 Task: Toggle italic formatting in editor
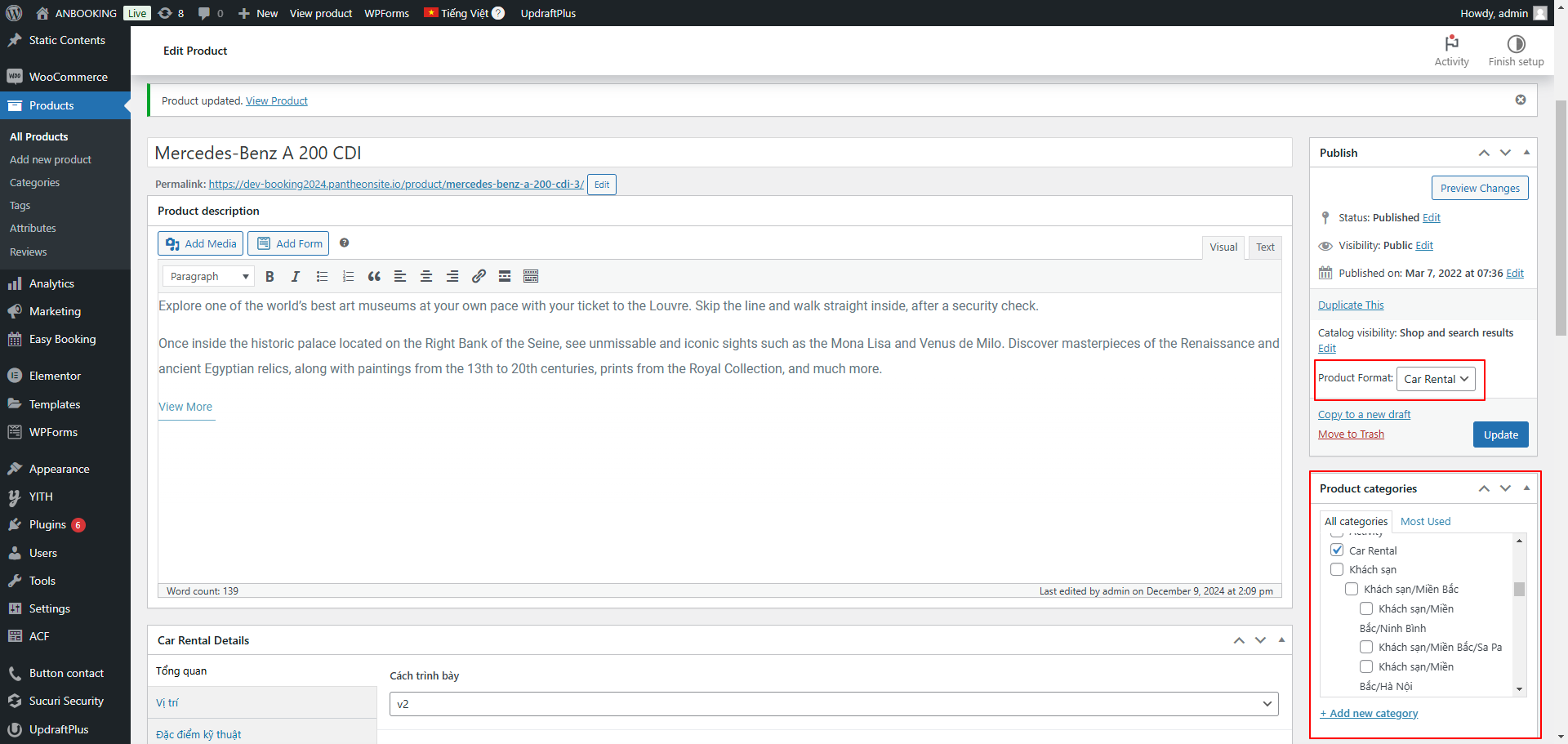point(296,276)
